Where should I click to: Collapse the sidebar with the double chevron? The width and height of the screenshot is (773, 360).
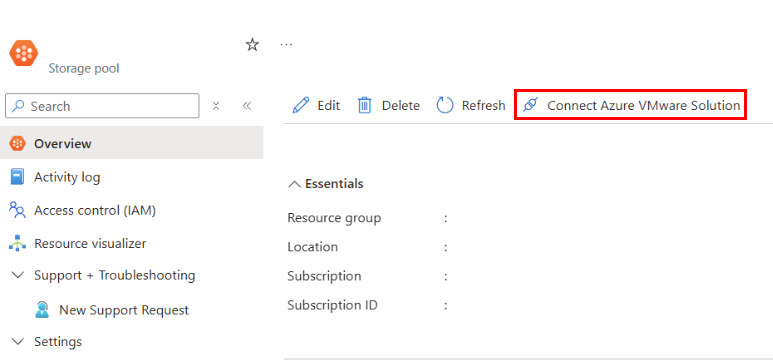coord(247,106)
